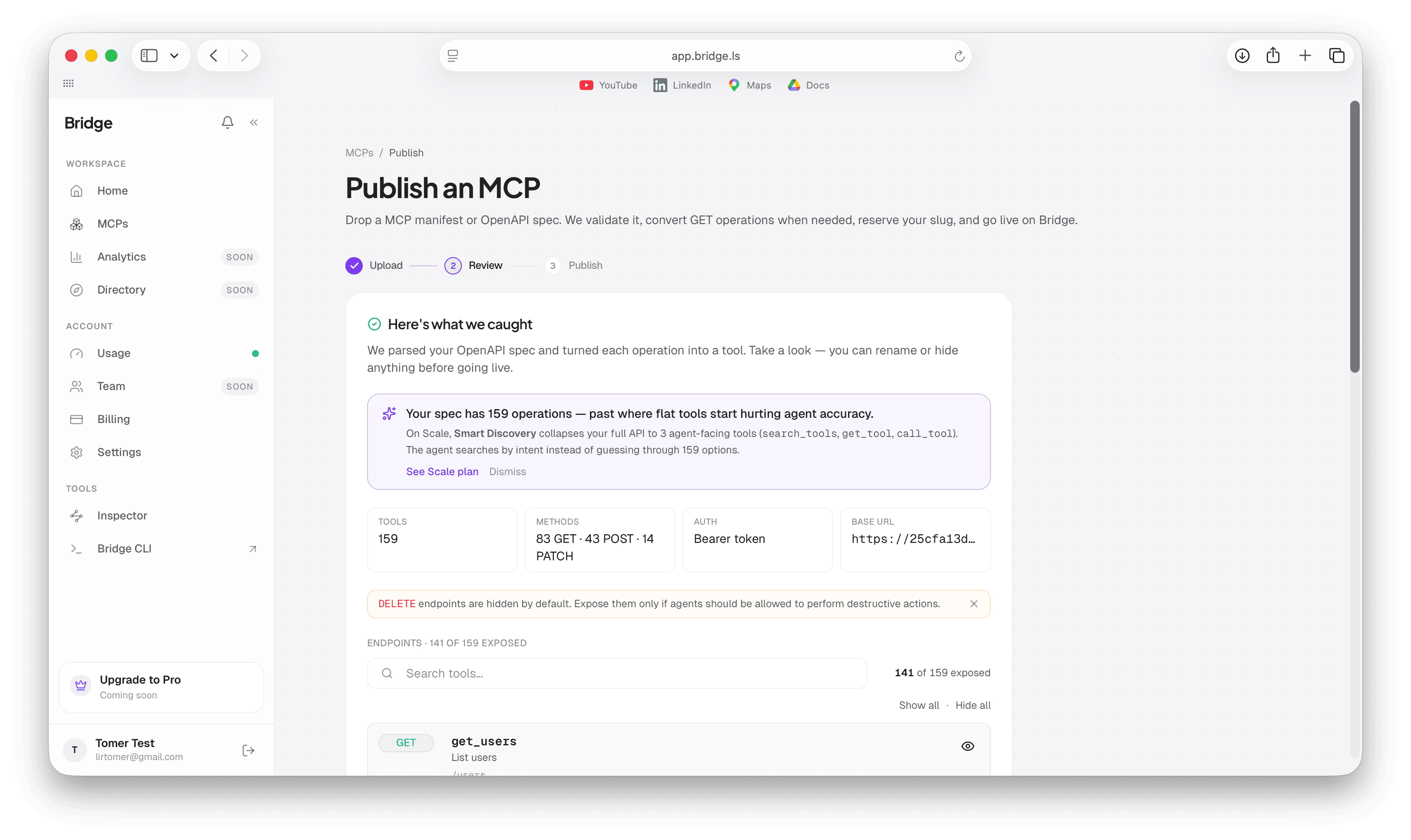
Task: Click the Directory compass icon
Action: 76,290
